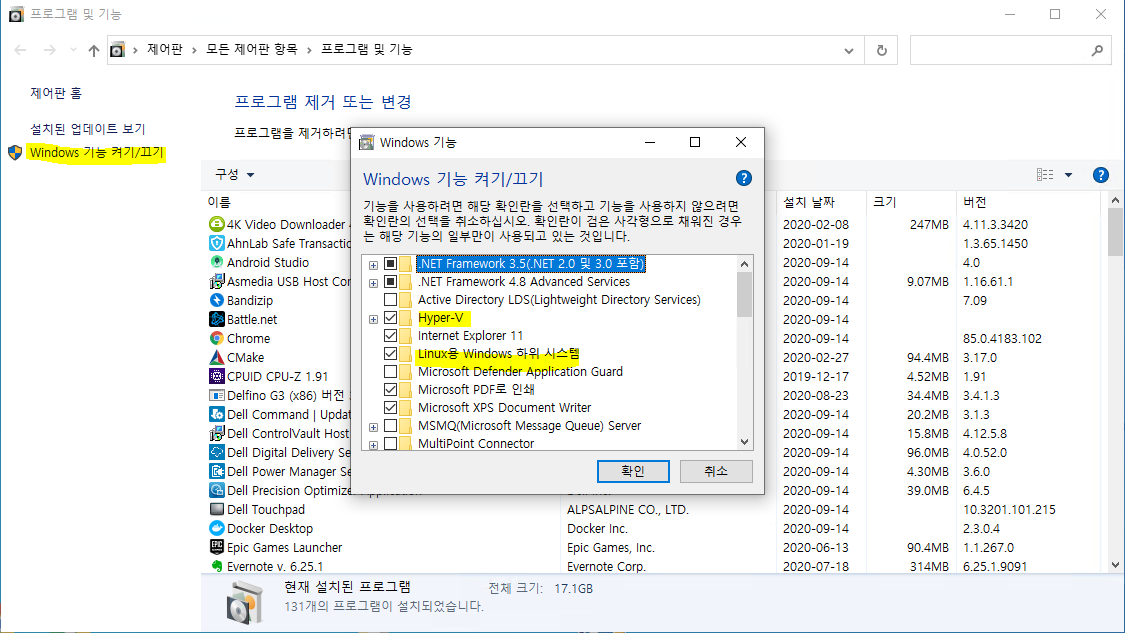Click features list scroll down arrow
Screen dimensions: 1125x633
(x=744, y=442)
